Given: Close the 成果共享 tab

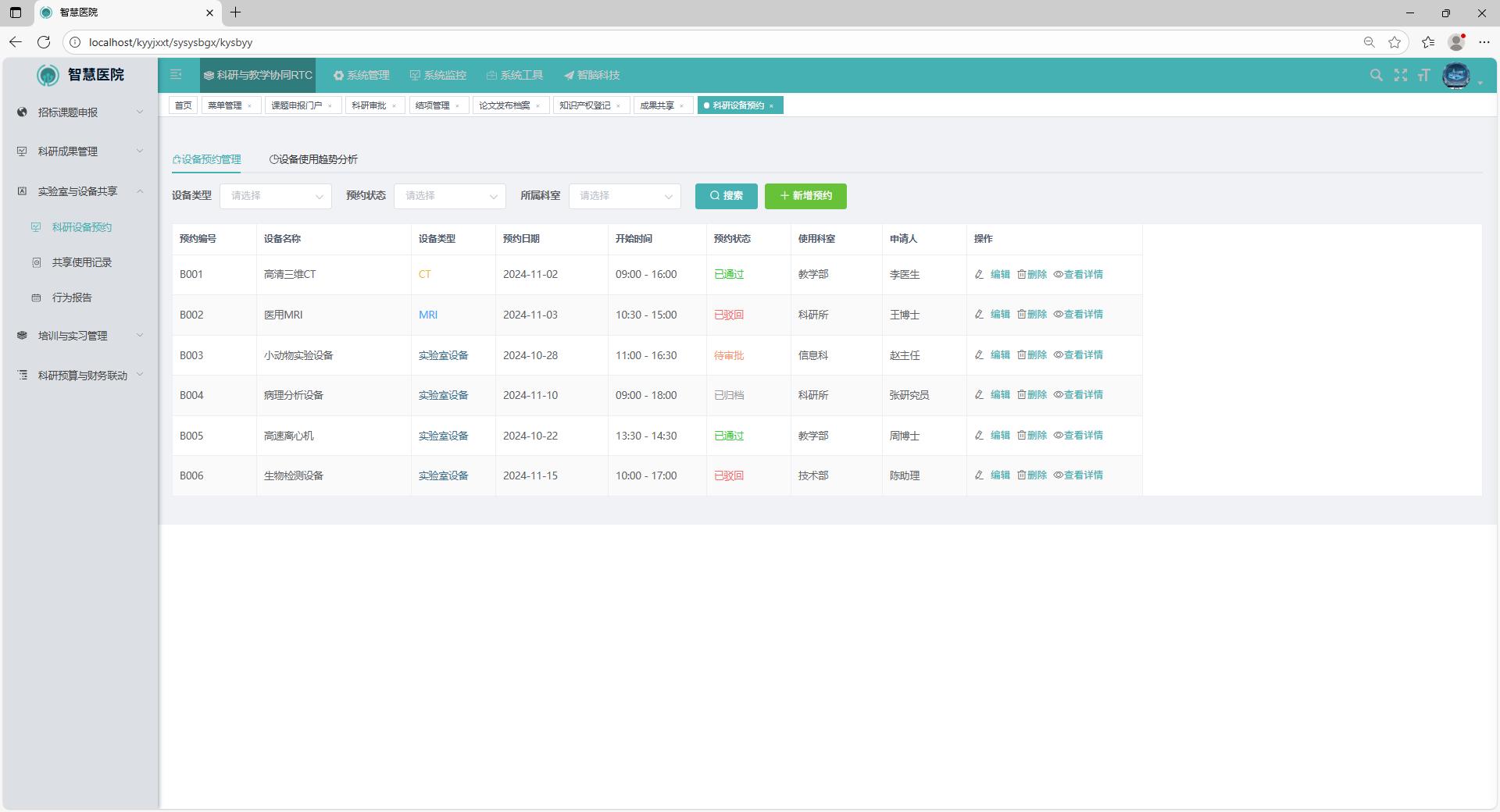Looking at the screenshot, I should [682, 106].
